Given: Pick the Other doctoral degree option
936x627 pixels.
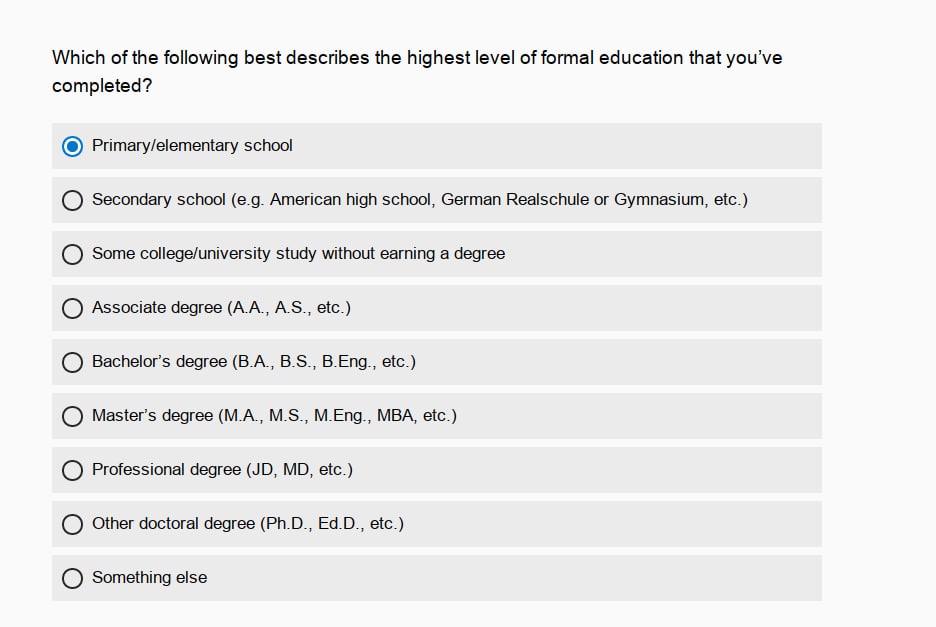Looking at the screenshot, I should click(72, 524).
